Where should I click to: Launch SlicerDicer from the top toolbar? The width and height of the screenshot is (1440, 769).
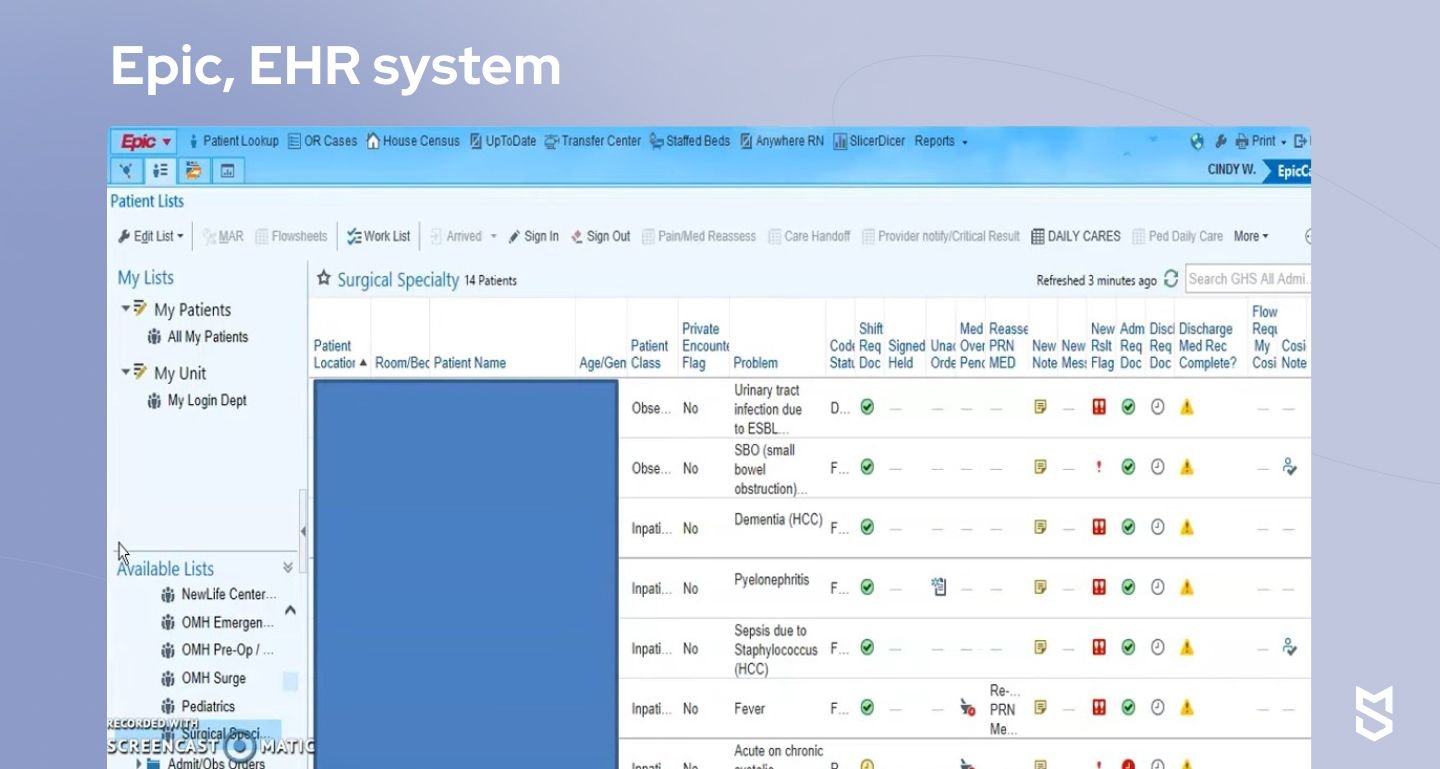[x=869, y=141]
